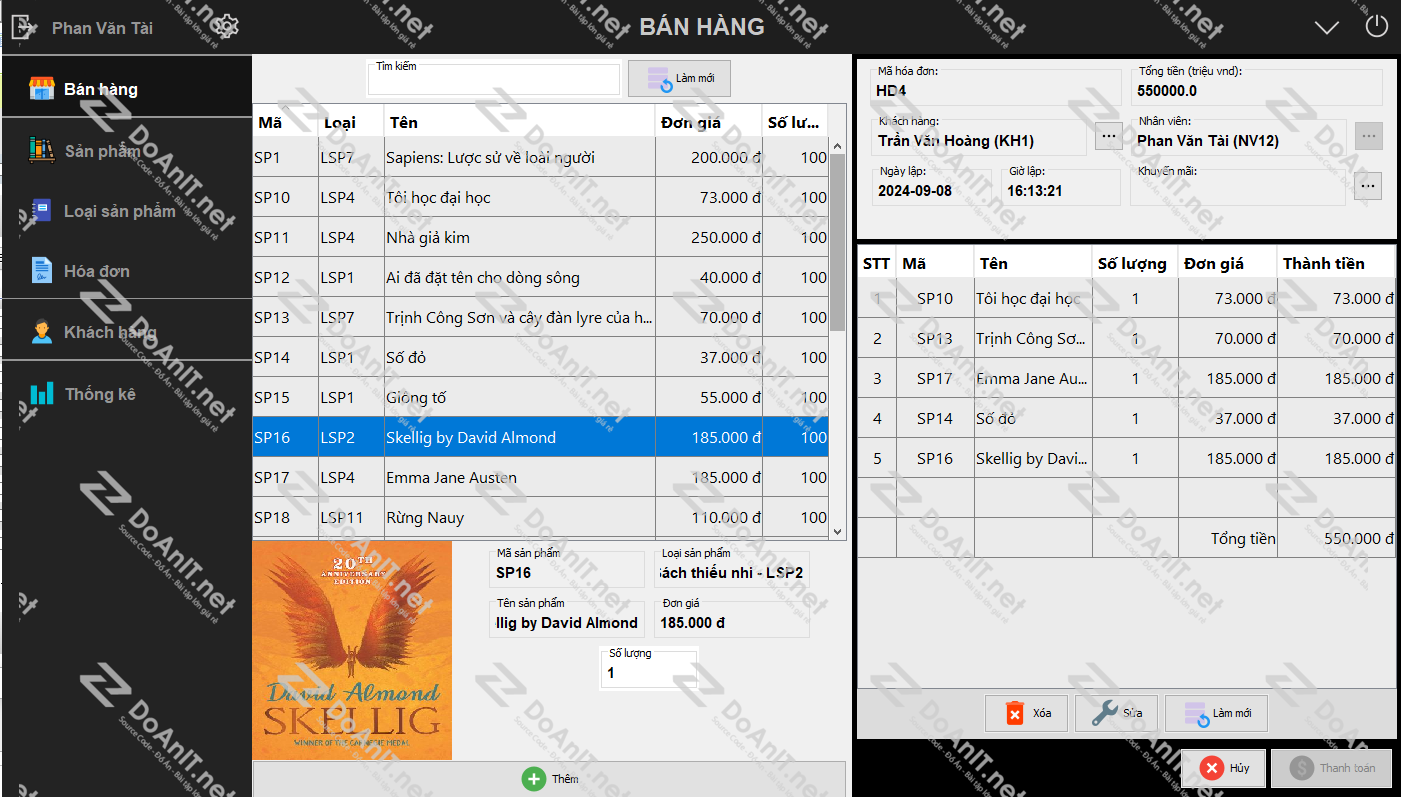This screenshot has width=1401, height=797.
Task: Click the Loại sản phẩm field LSP2
Action: point(732,569)
